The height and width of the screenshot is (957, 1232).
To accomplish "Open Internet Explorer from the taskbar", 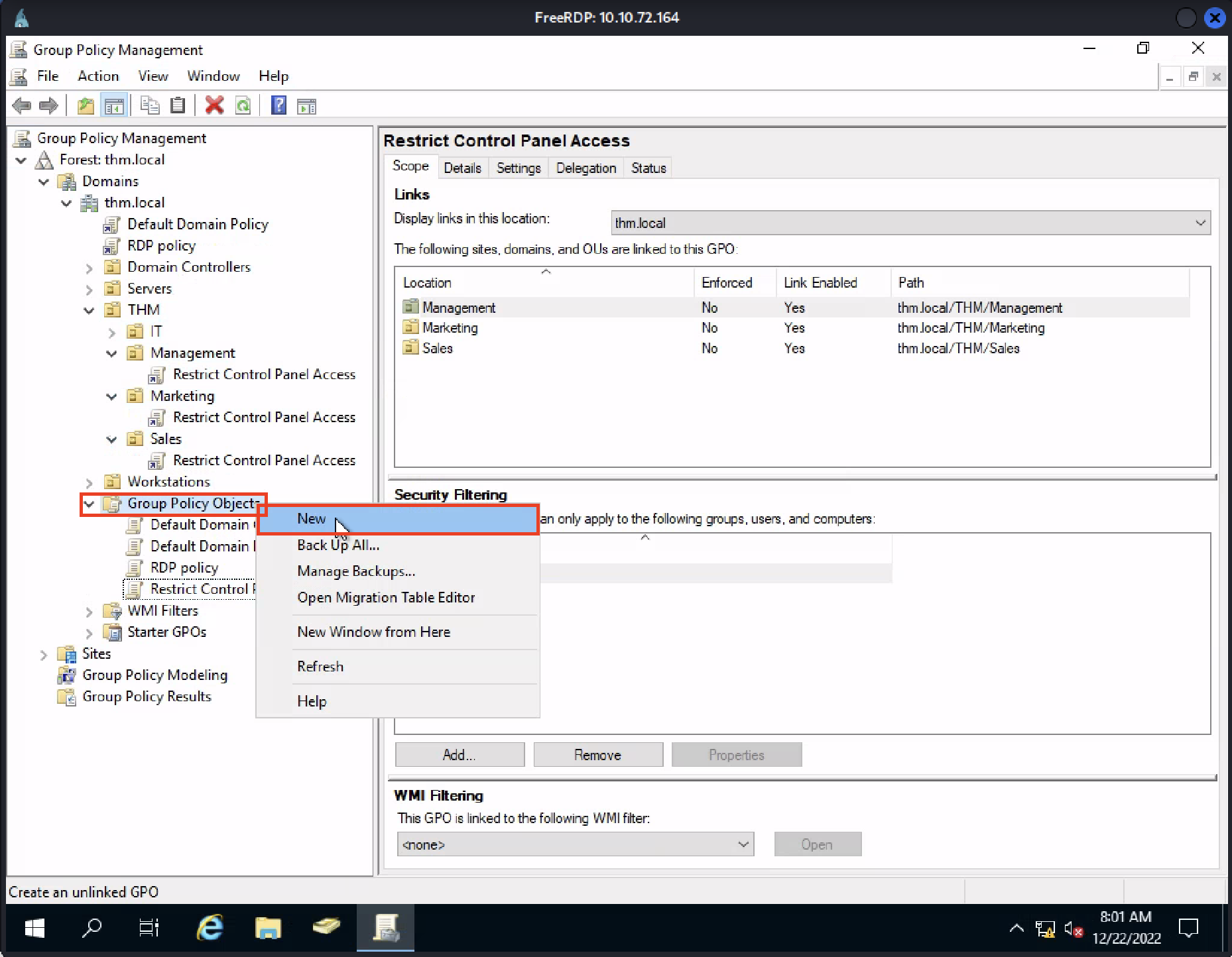I will (x=211, y=928).
